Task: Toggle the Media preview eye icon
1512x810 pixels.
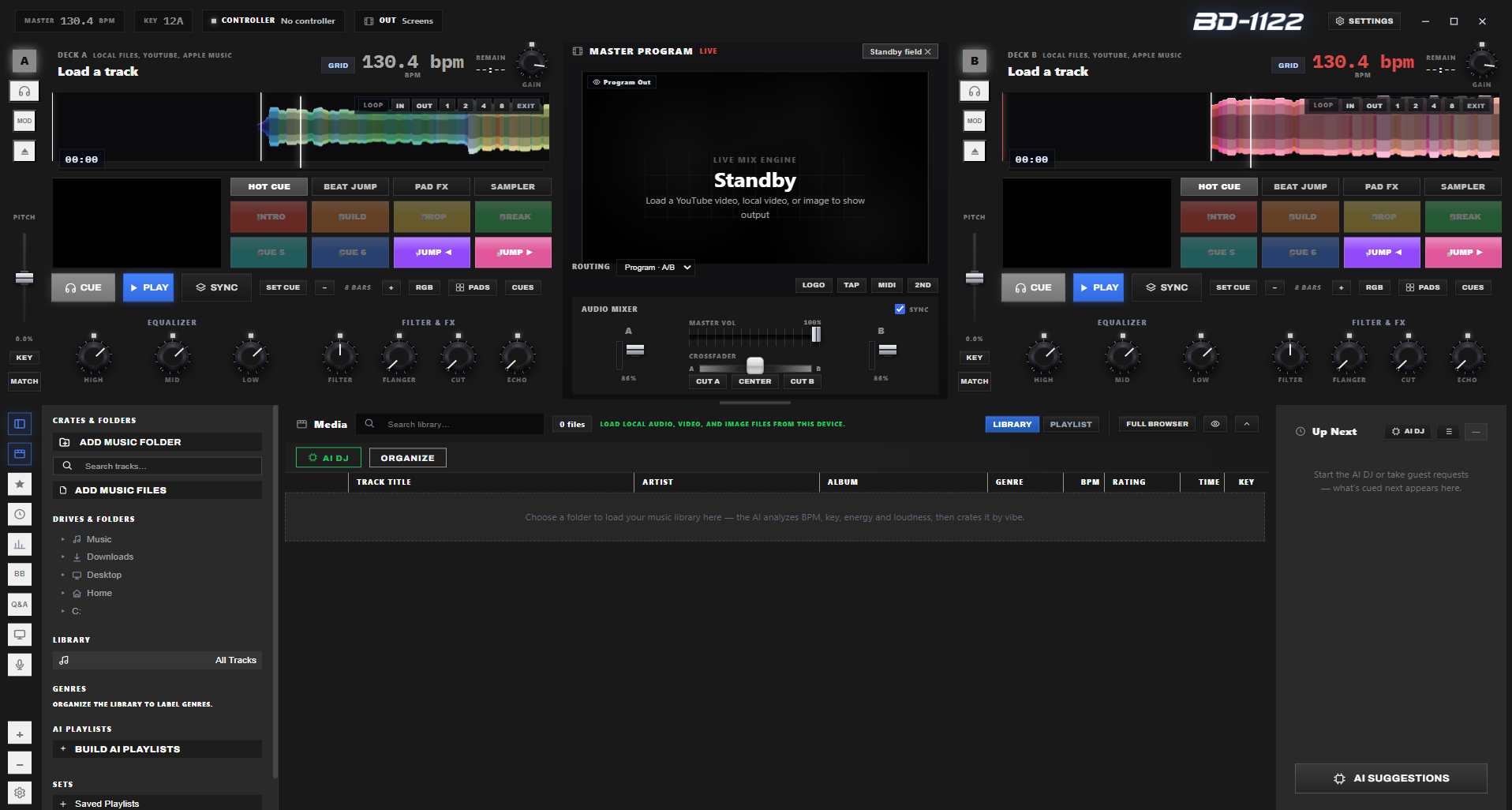Action: point(1215,424)
